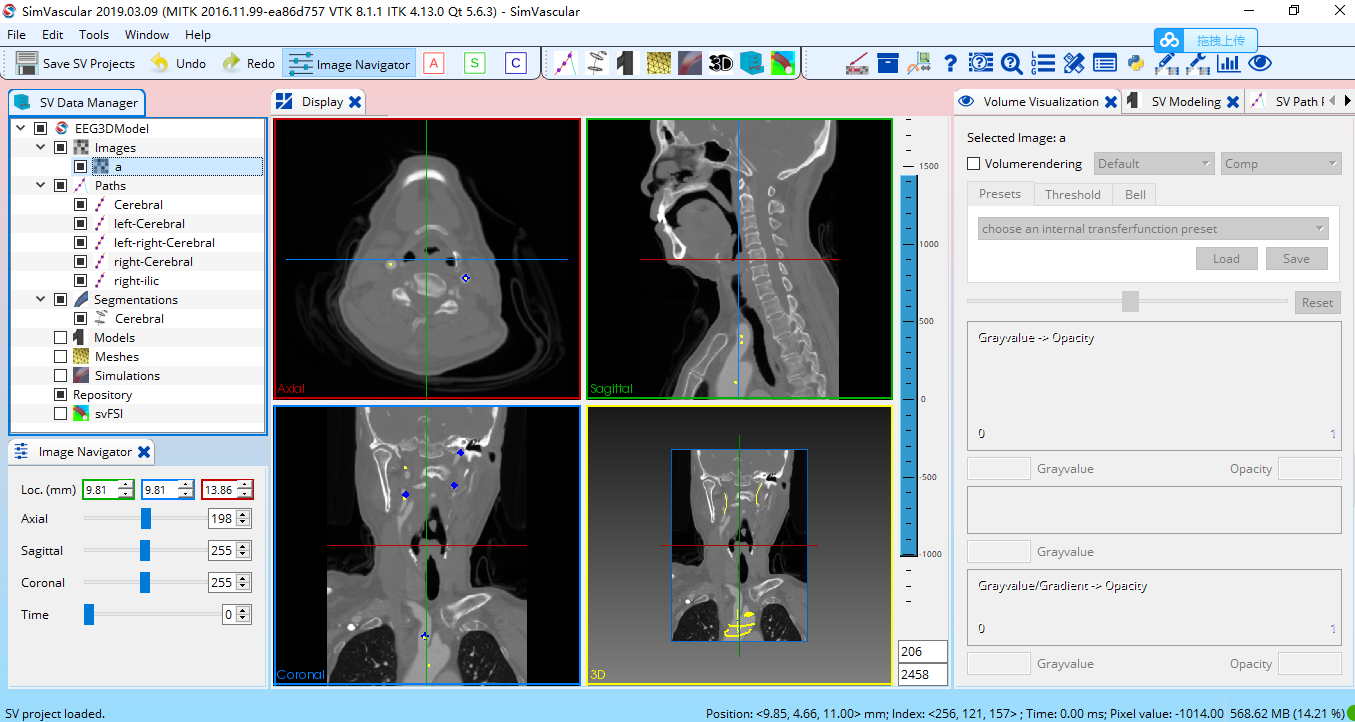The image size is (1355, 722).
Task: Enable the Models checkbox
Action: [60, 338]
